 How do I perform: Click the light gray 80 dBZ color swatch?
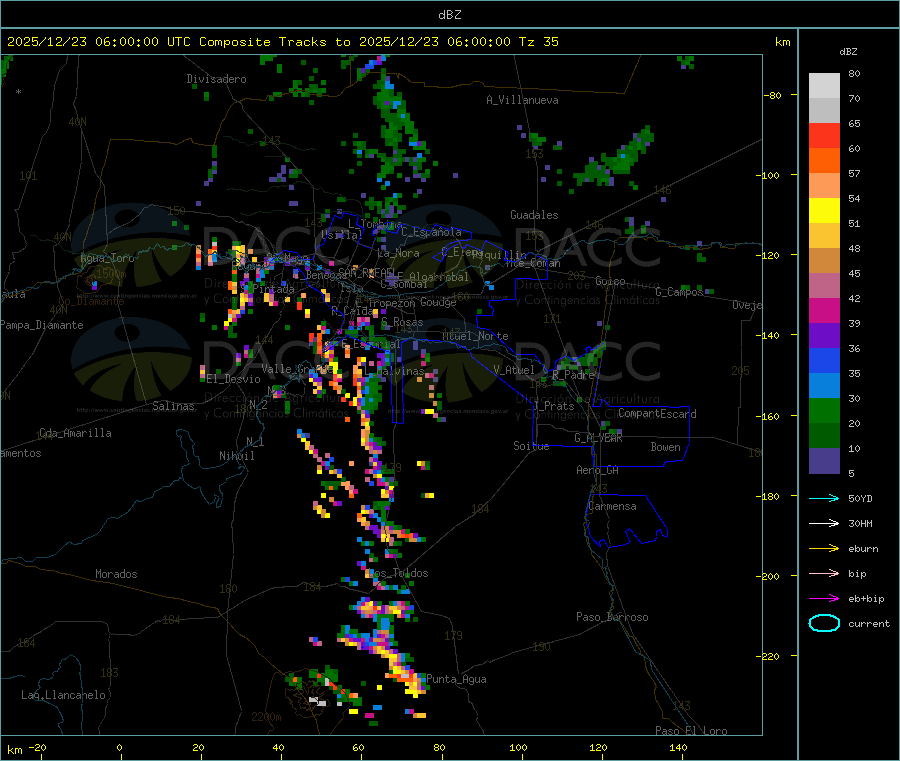[x=824, y=86]
